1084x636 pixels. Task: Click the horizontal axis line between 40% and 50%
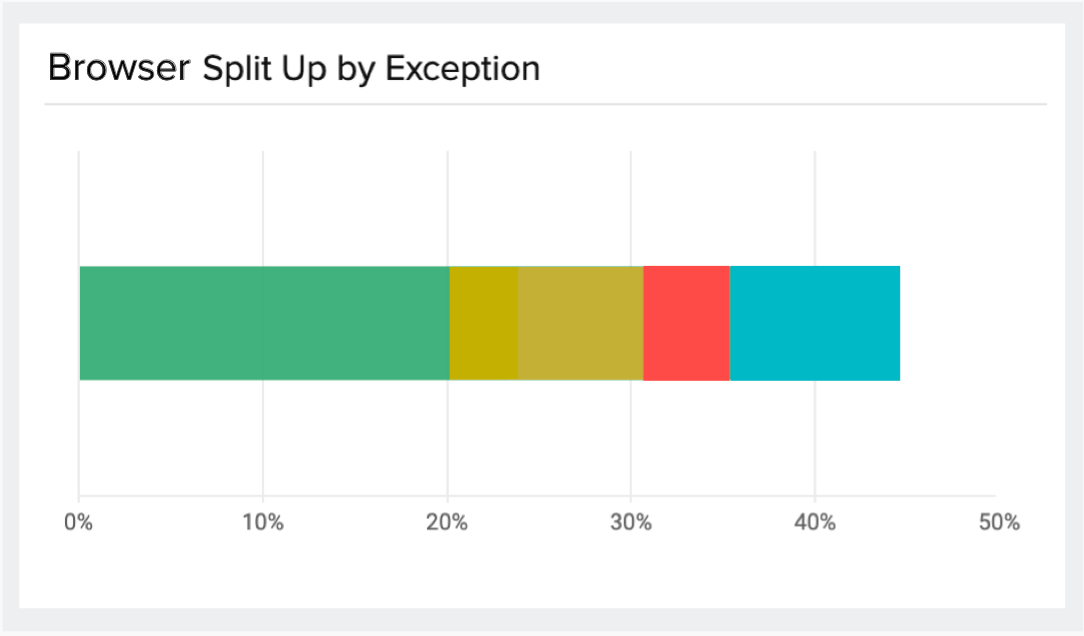point(905,496)
